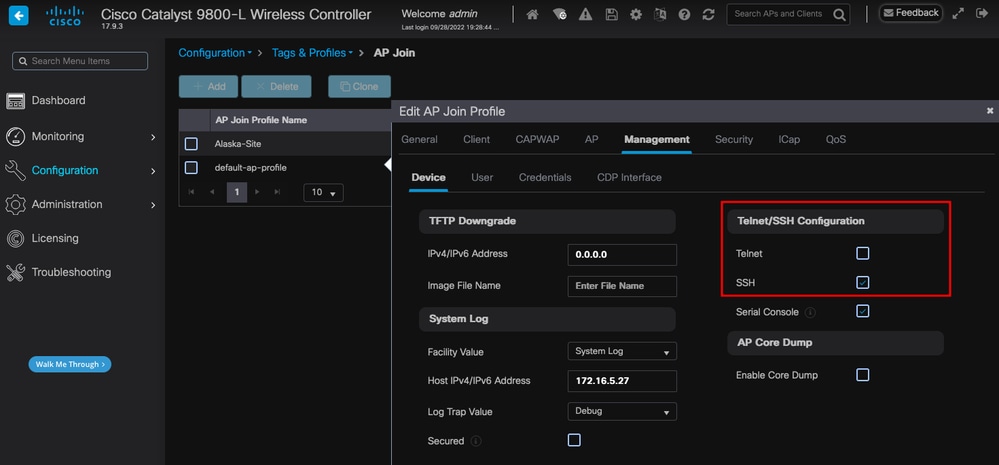Switch to the Client tab

477,140
